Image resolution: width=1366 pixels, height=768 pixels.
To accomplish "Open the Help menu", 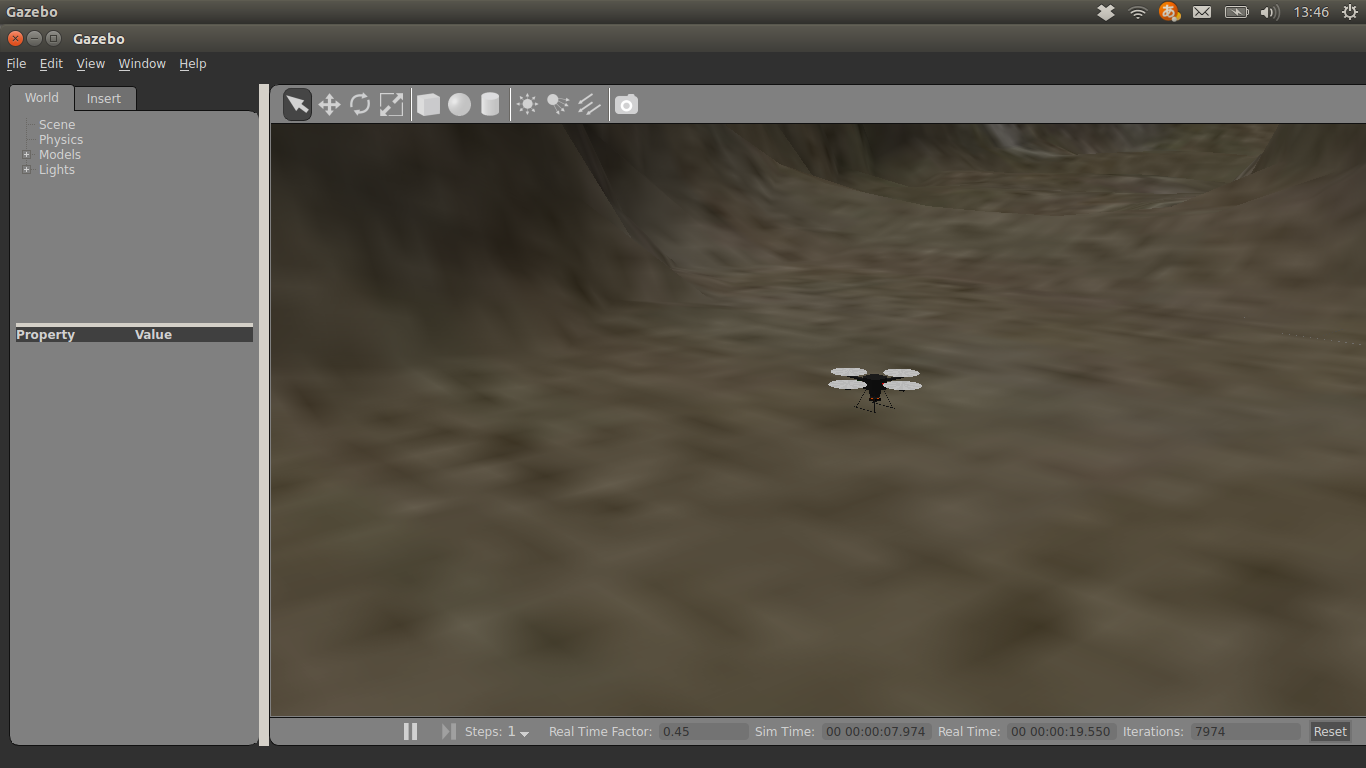I will [x=193, y=63].
